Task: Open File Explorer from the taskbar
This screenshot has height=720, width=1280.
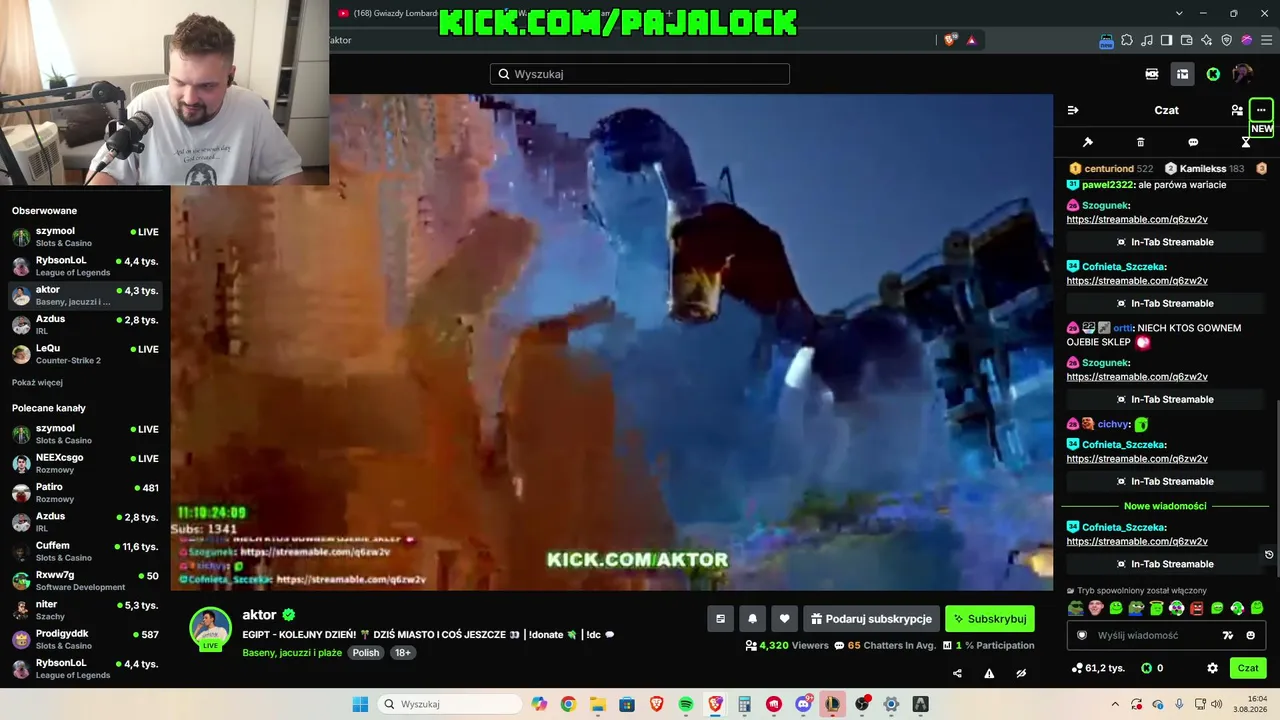Action: click(598, 704)
